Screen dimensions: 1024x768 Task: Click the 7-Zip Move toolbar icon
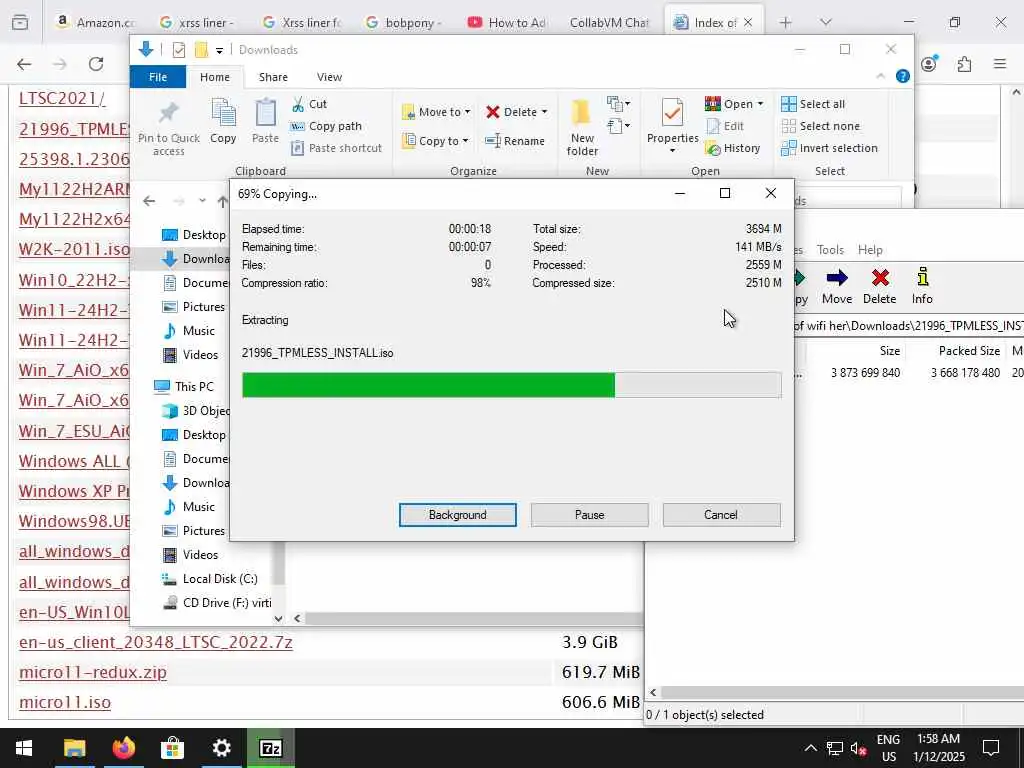click(x=837, y=286)
